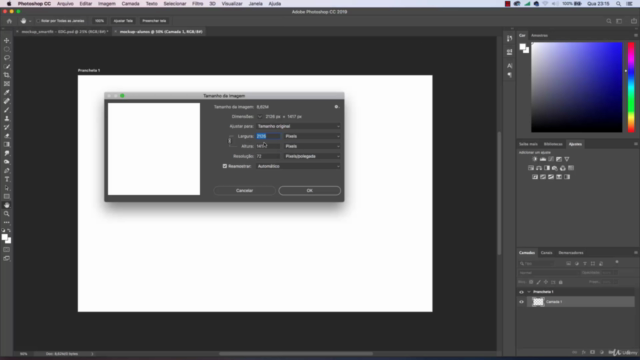The image size is (640, 360).
Task: Toggle the constrain proportions link icon
Action: pos(229,141)
